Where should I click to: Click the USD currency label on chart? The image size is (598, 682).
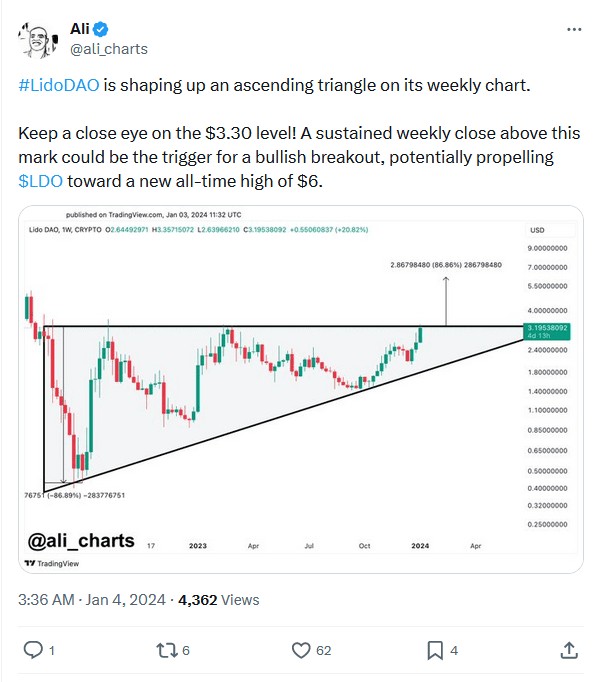(537, 230)
